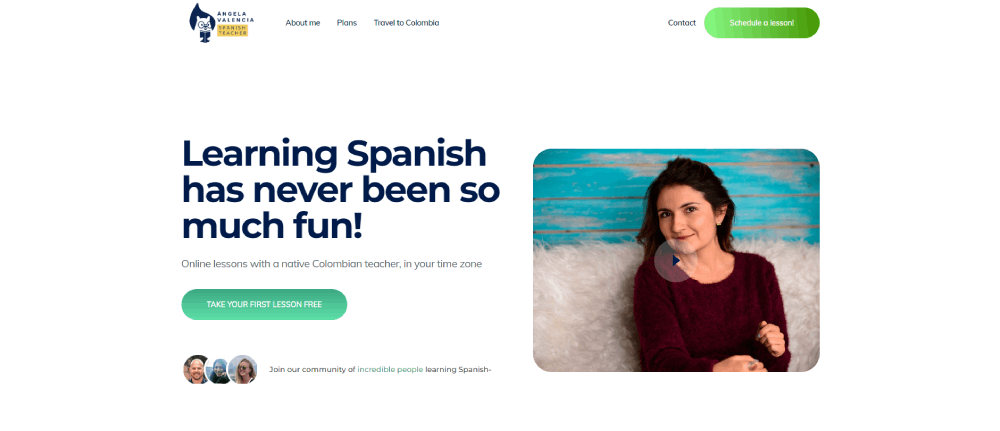Click the yellow Spanish Teacher logo badge
The width and height of the screenshot is (1000, 431).
[x=233, y=31]
